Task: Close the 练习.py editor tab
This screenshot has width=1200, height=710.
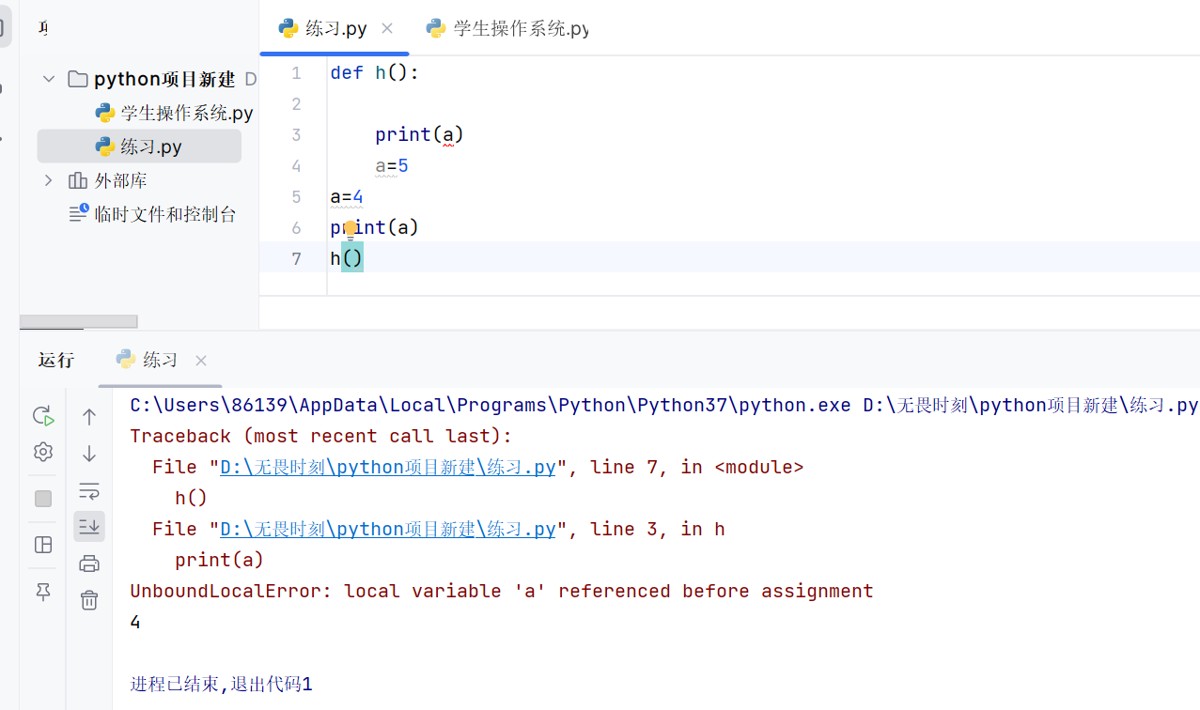Action: point(388,29)
